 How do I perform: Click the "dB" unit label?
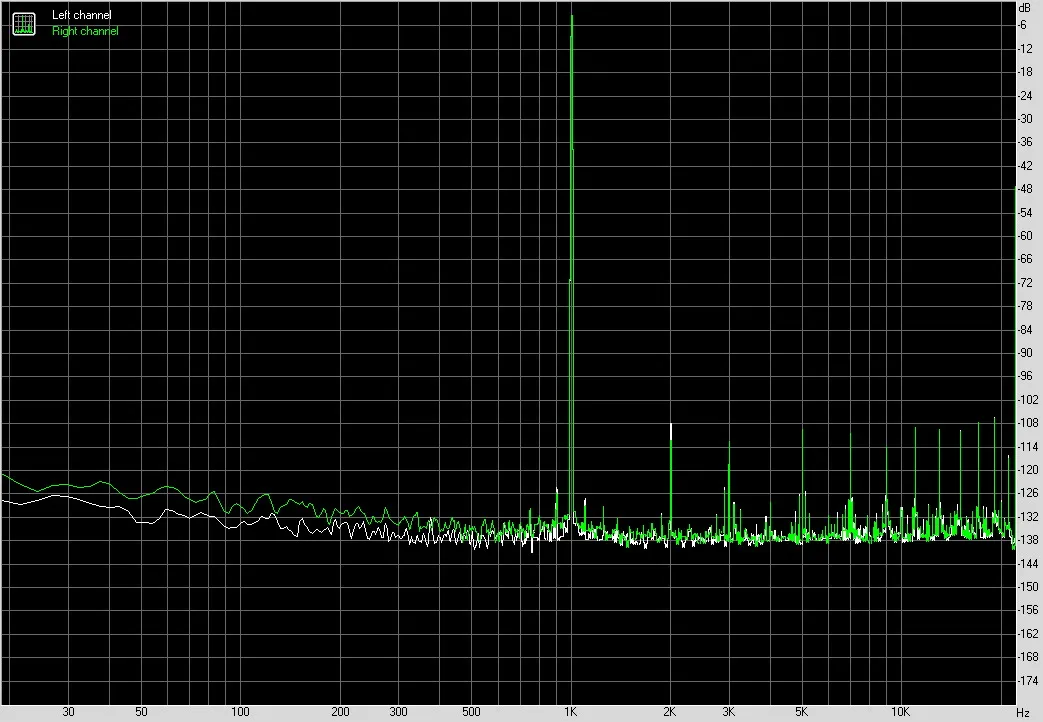1024,9
